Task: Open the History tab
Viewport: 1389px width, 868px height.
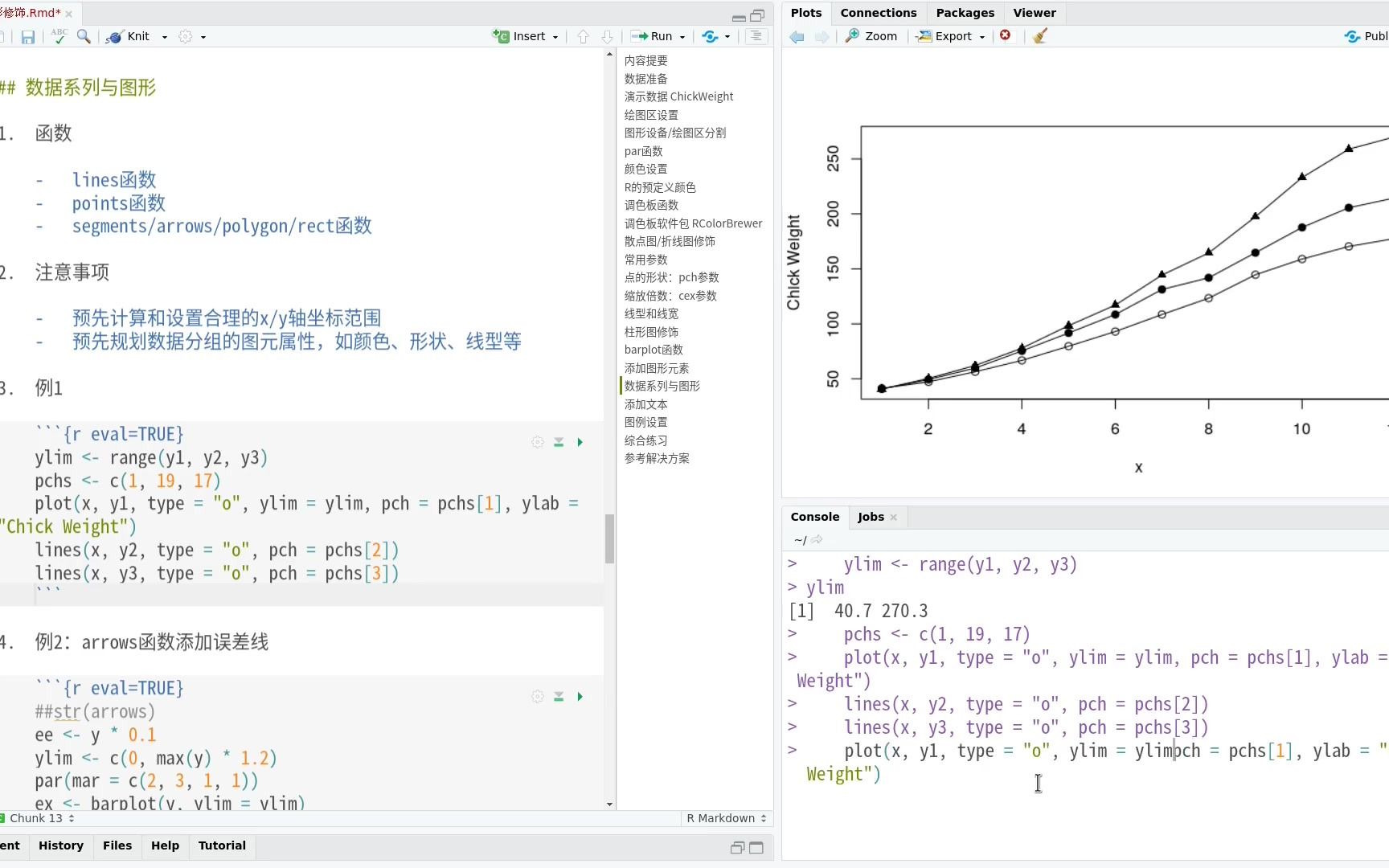Action: (61, 845)
